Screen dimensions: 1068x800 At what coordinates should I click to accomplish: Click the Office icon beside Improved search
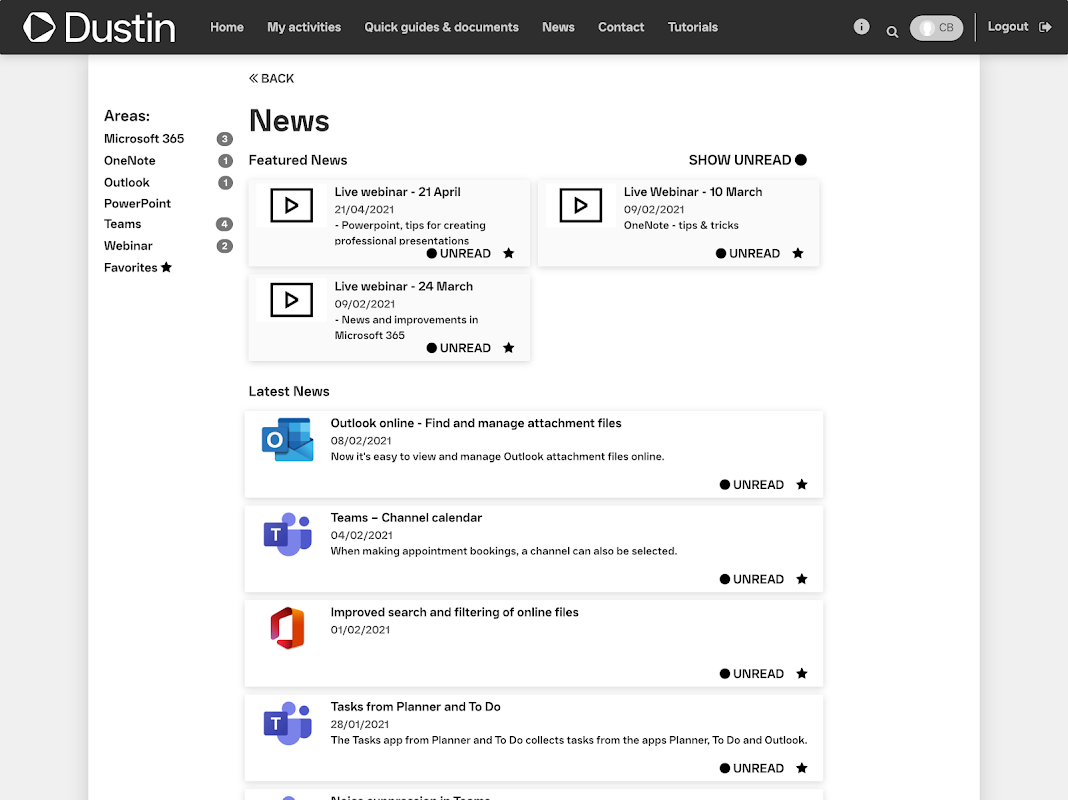click(287, 628)
